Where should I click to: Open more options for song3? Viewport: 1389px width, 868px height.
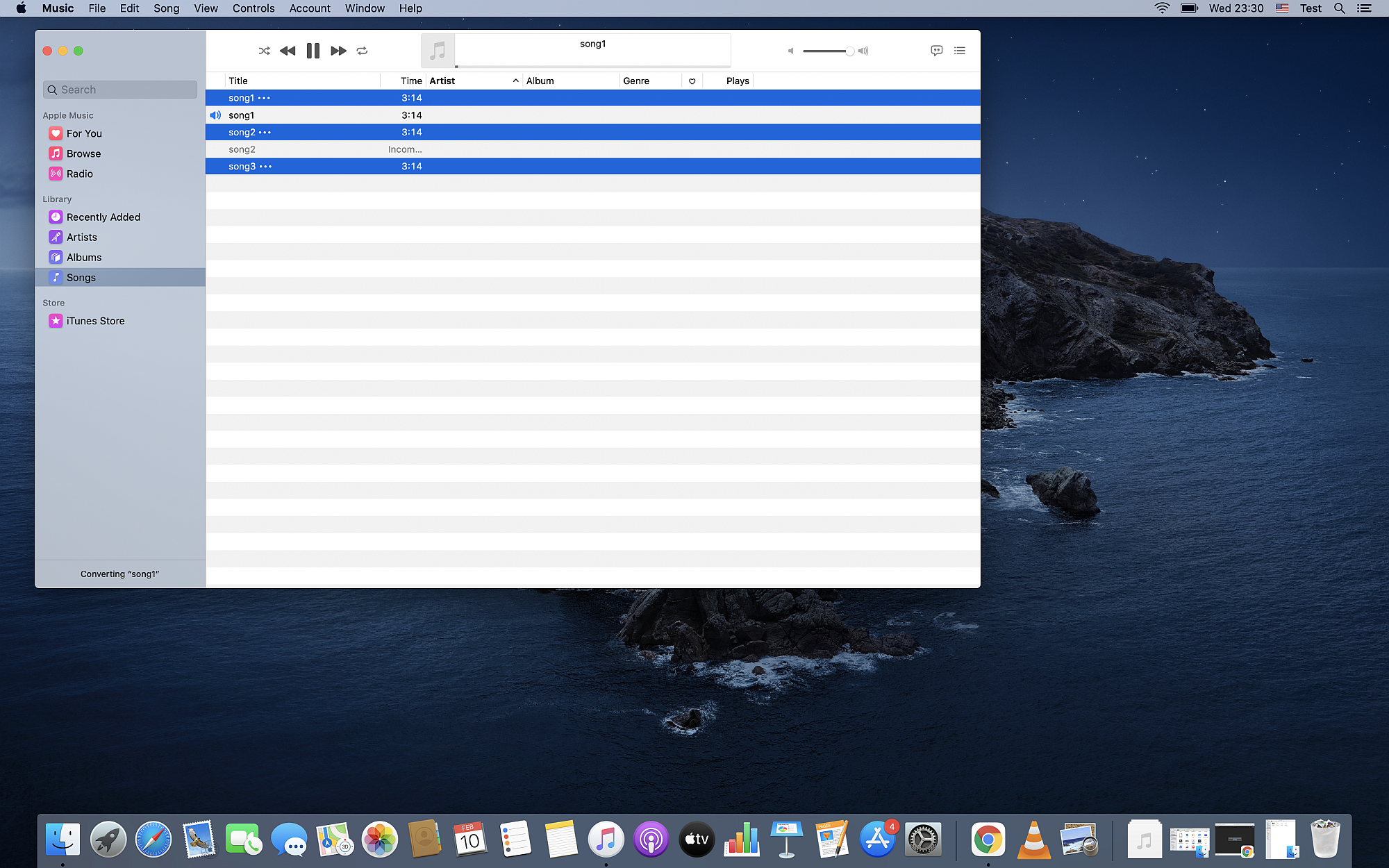point(265,167)
